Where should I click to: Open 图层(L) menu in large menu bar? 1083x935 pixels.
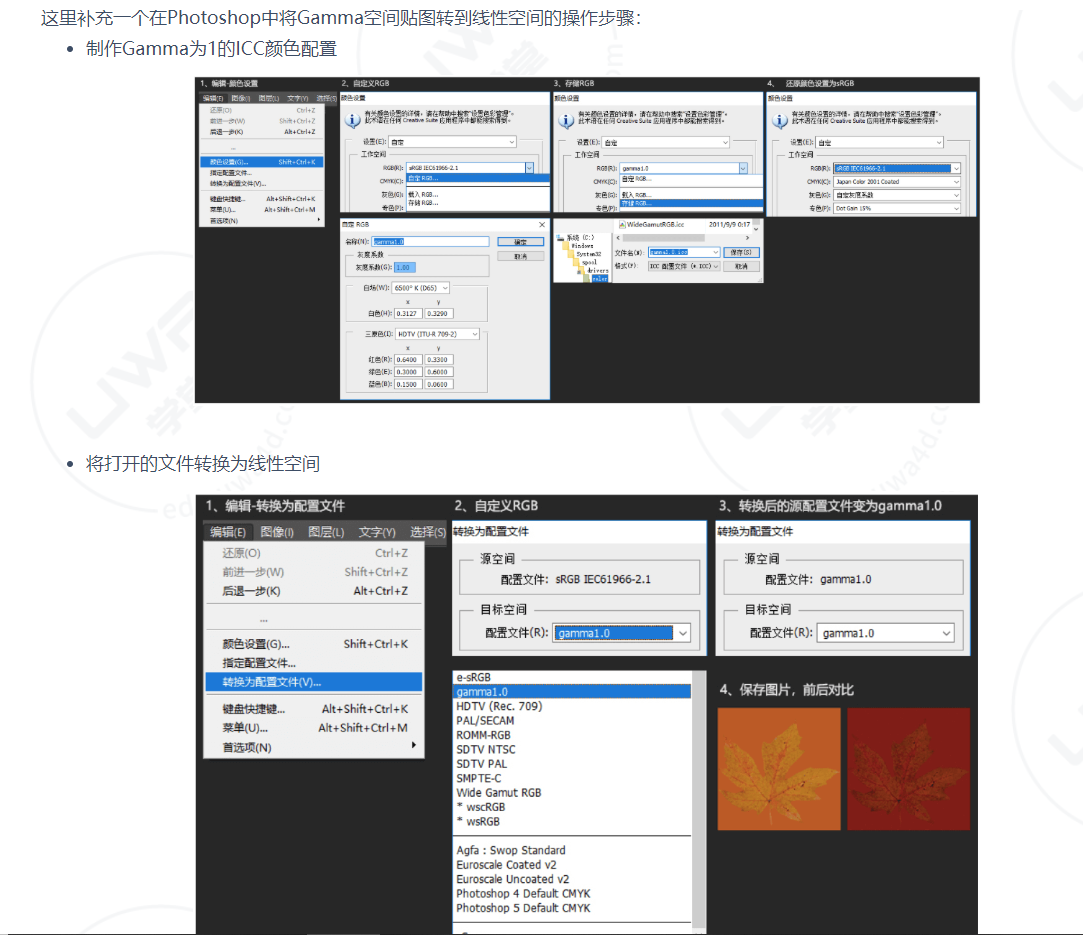coord(326,532)
